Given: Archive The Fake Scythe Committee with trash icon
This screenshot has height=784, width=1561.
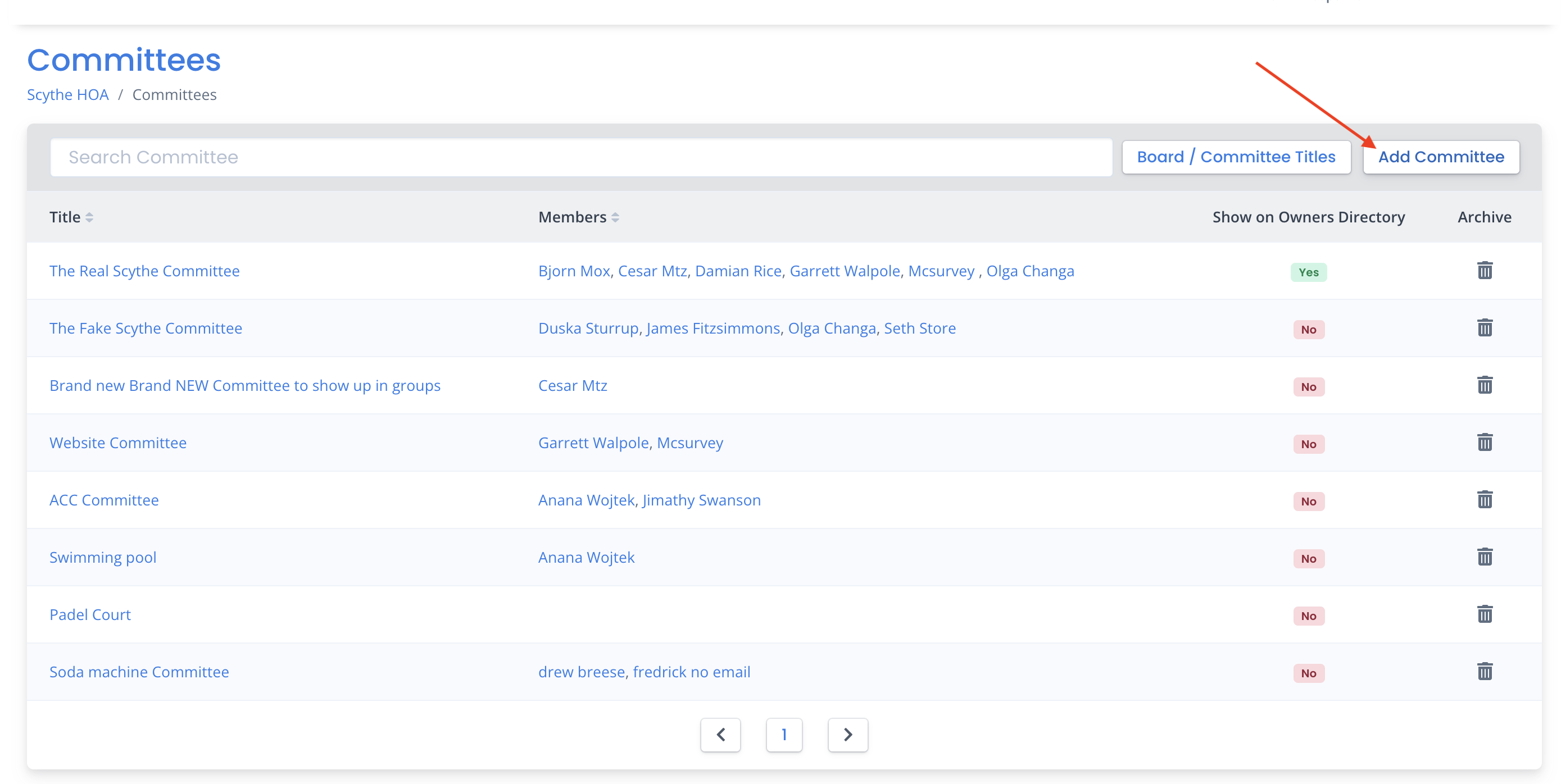Looking at the screenshot, I should 1484,328.
